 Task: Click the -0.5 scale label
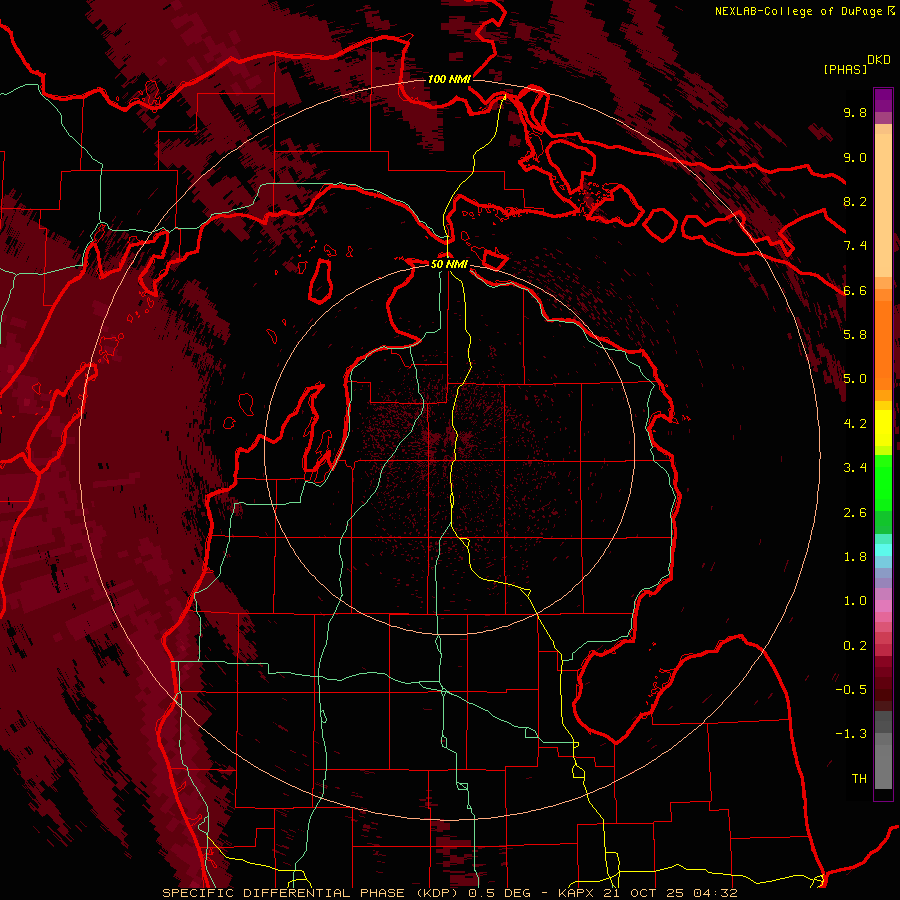point(851,690)
